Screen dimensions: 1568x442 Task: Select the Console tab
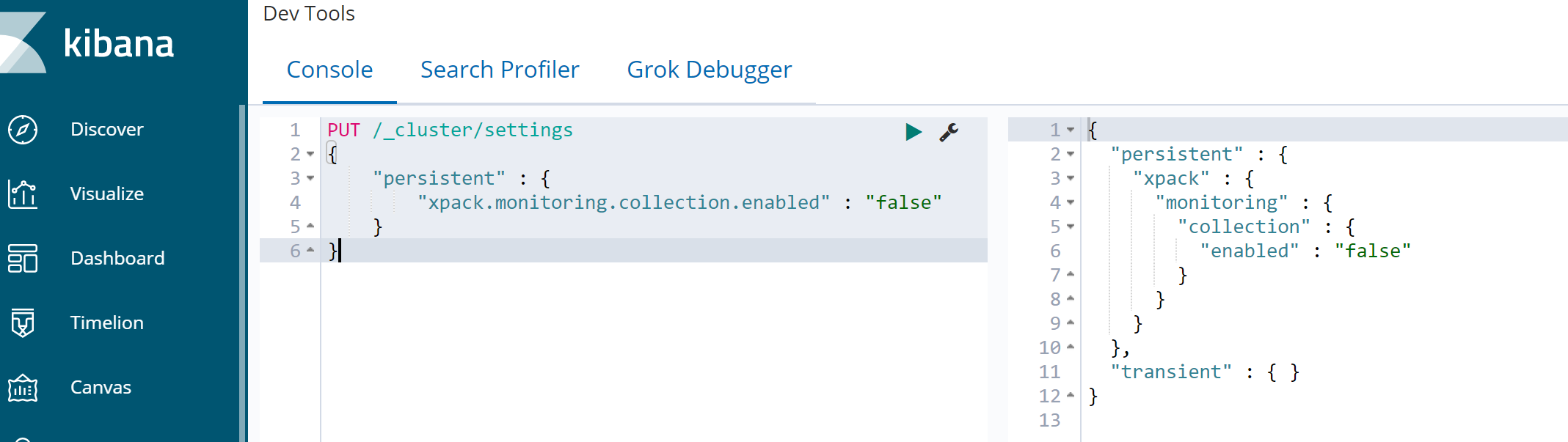(329, 70)
